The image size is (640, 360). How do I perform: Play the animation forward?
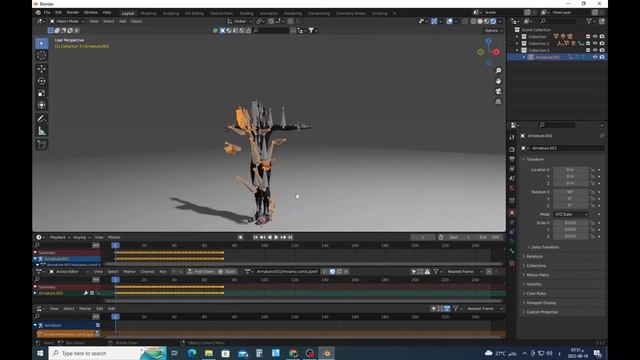coord(276,237)
